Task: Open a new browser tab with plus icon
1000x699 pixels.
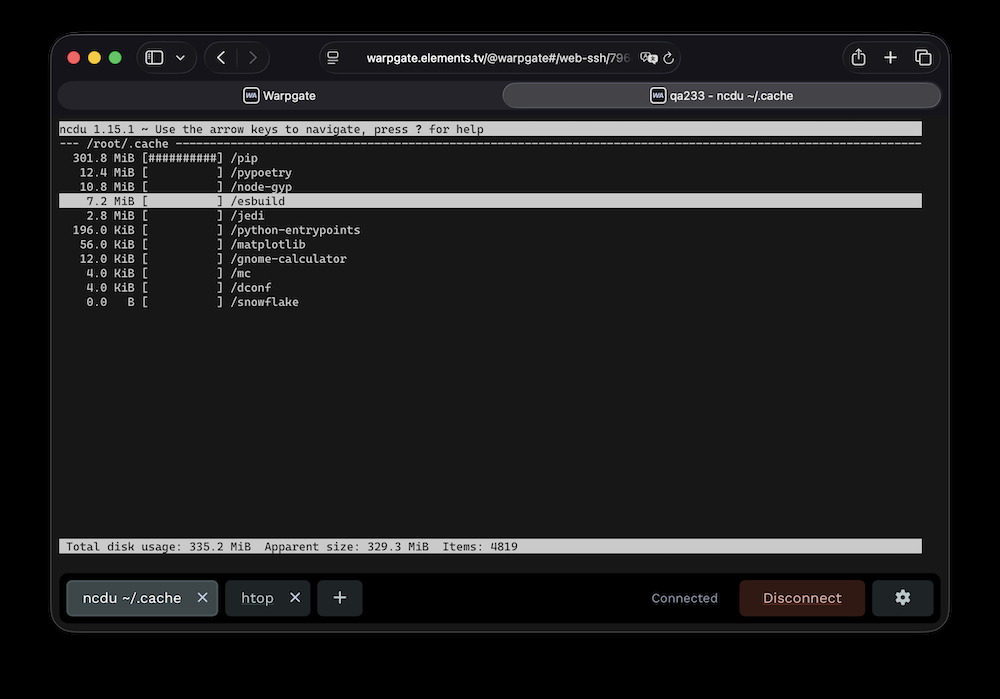Action: click(x=890, y=58)
